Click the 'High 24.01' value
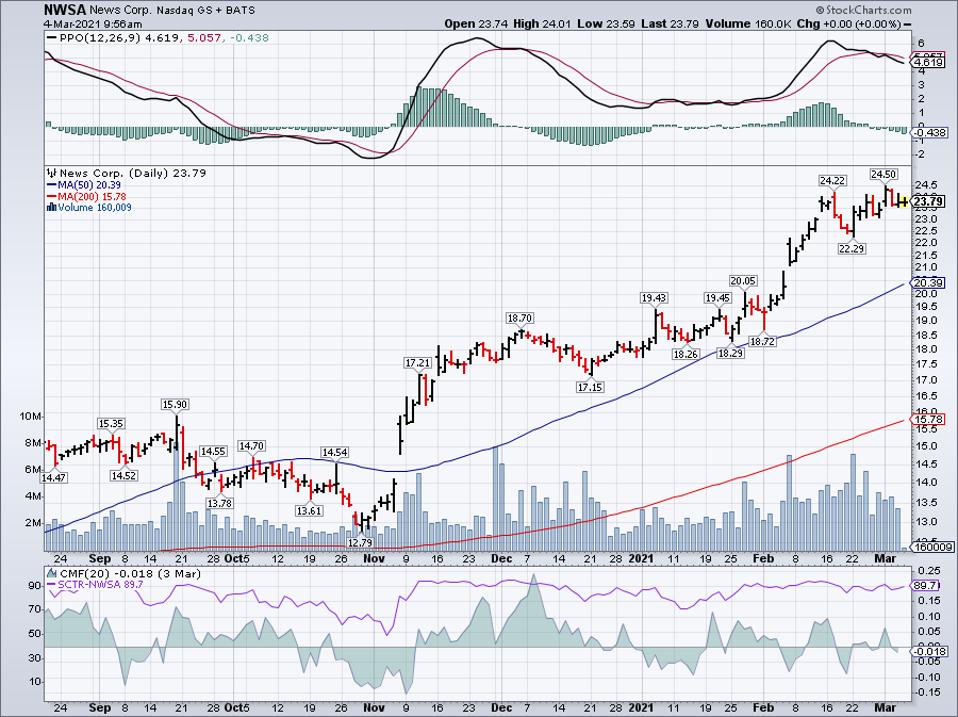The height and width of the screenshot is (717, 958). click(543, 24)
